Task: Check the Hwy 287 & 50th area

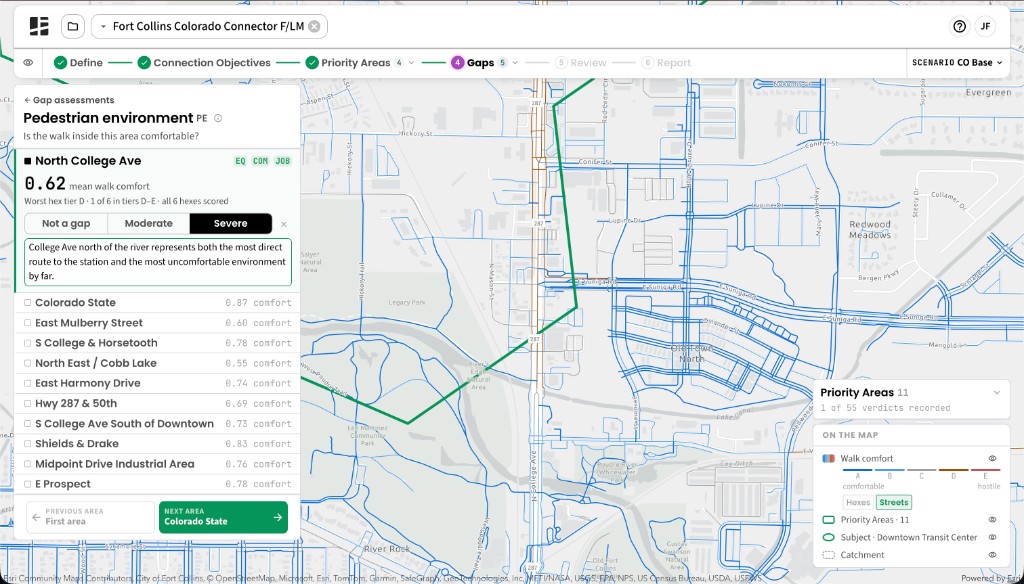Action: coord(28,404)
